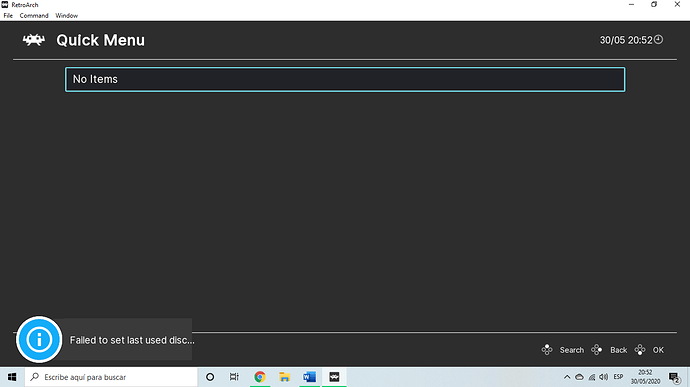Open the volume tray icon
Viewport: 690px width, 387px height.
[x=604, y=377]
